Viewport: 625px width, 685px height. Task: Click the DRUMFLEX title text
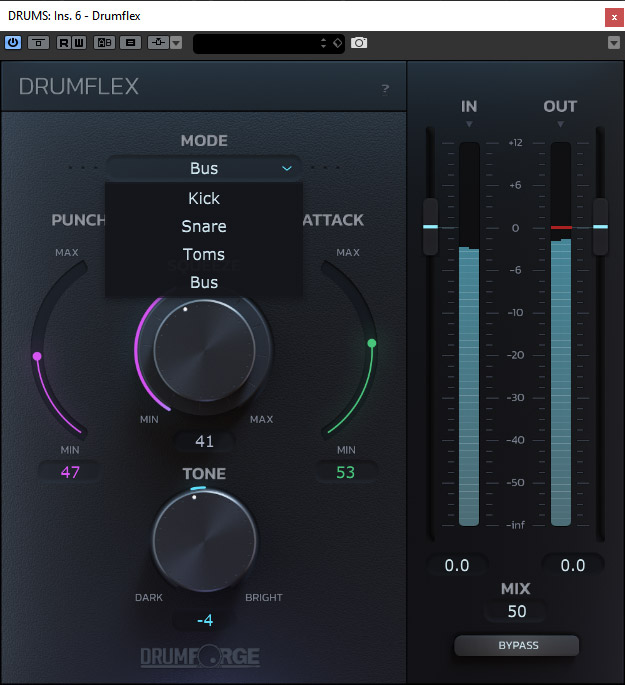pos(79,86)
